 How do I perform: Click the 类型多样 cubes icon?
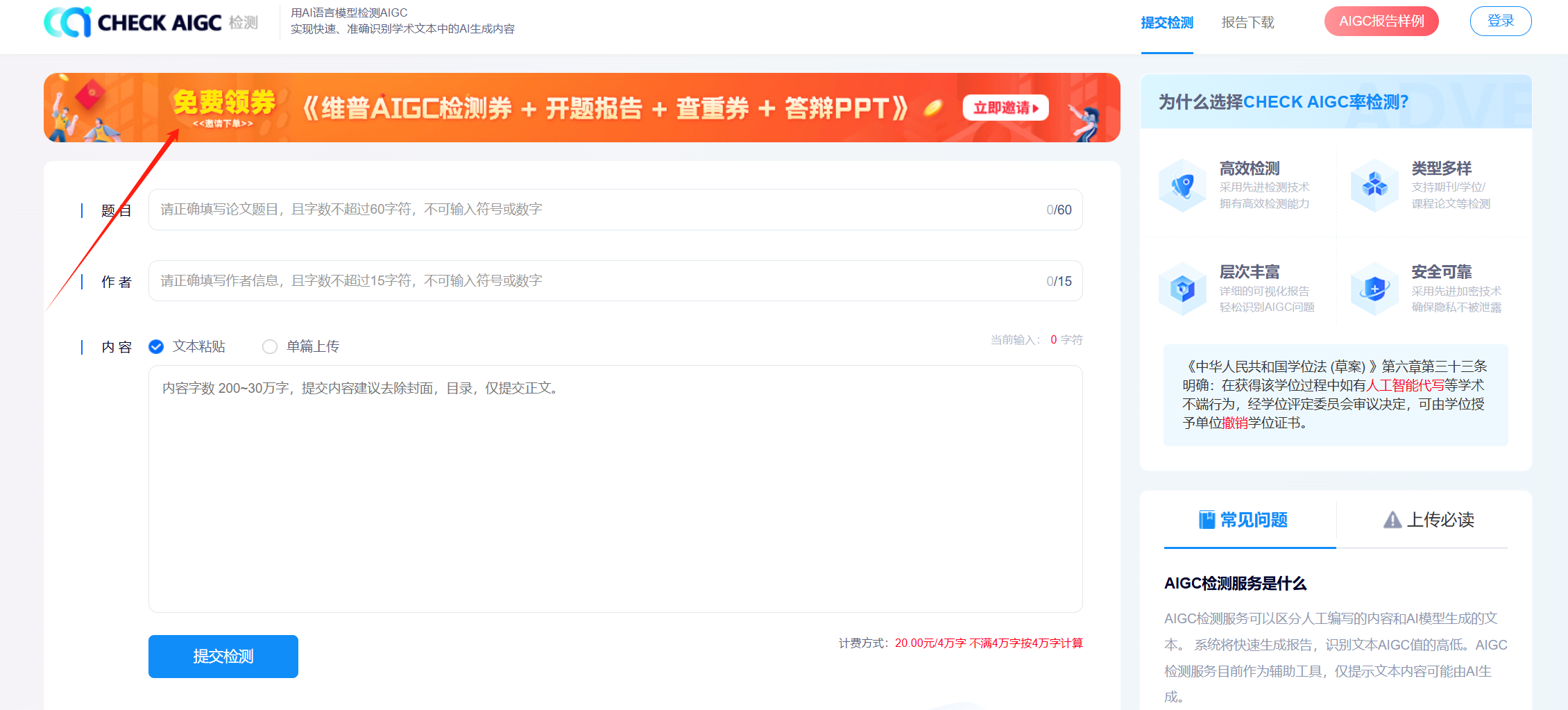point(1374,185)
